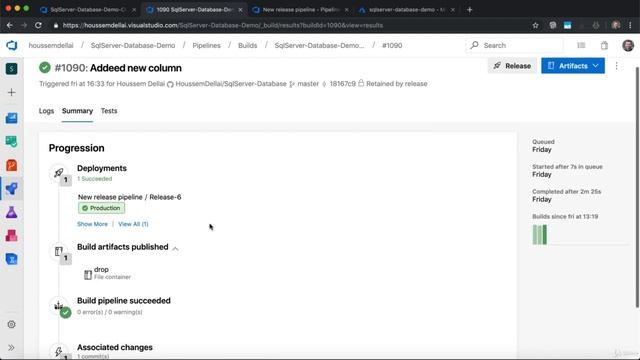Open the work items list icon in header
Viewport: 640px width, 360px height.
point(581,45)
